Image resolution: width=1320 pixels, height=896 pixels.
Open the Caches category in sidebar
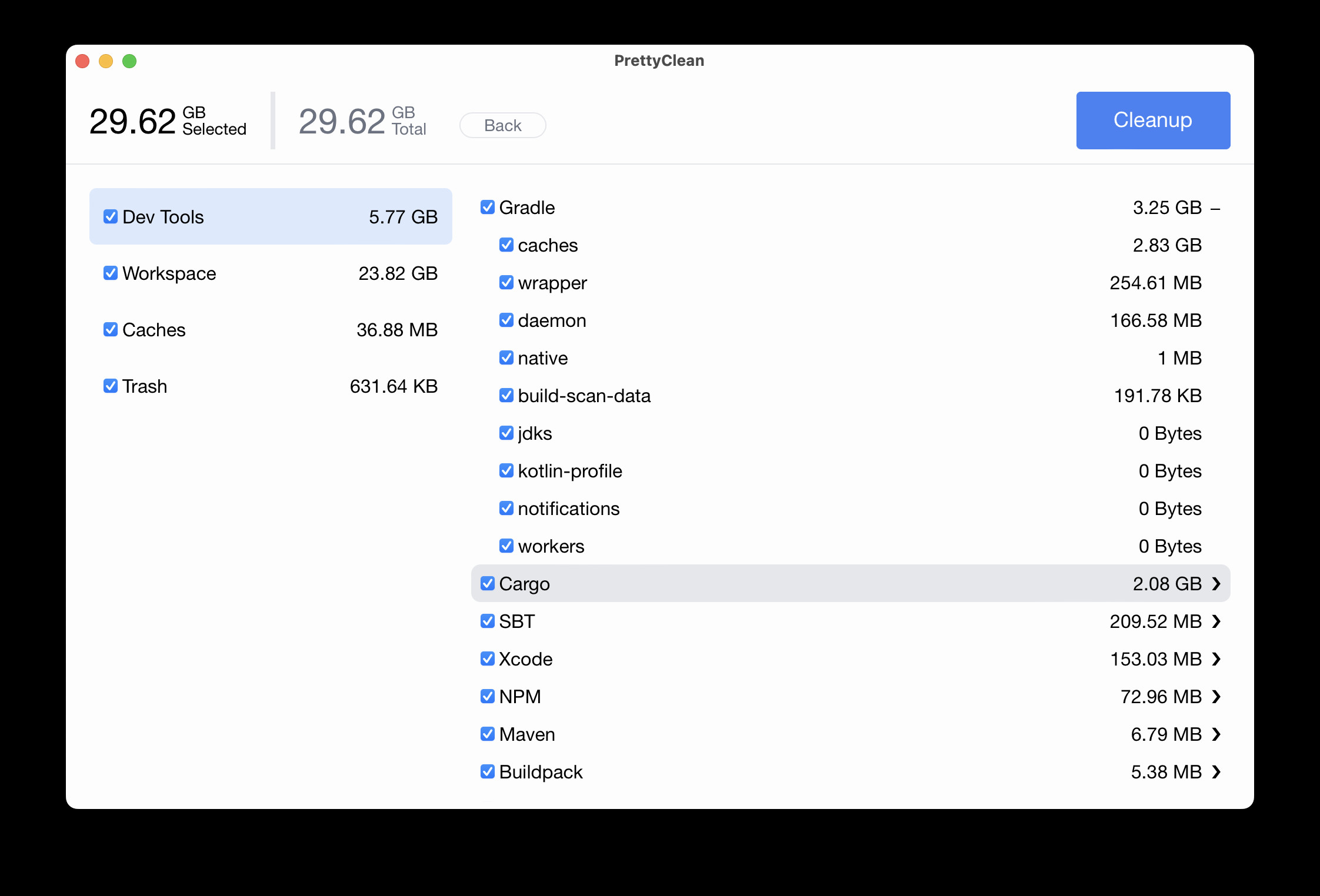click(x=271, y=329)
